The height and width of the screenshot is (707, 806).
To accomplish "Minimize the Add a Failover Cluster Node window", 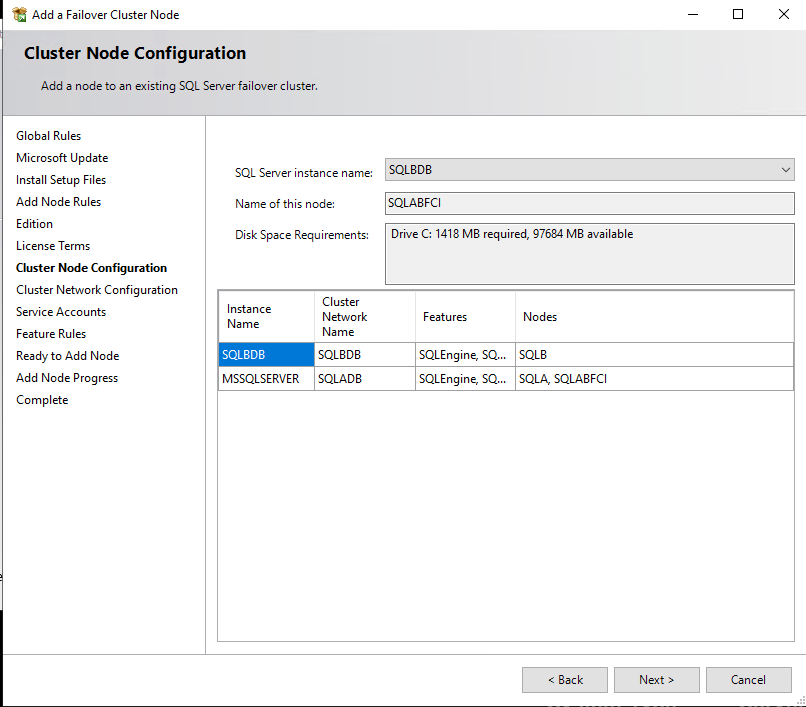I will pos(693,14).
